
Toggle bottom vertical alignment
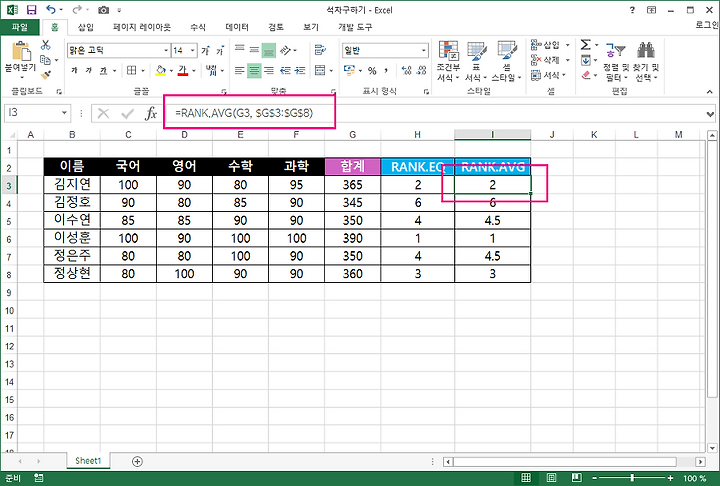click(269, 50)
